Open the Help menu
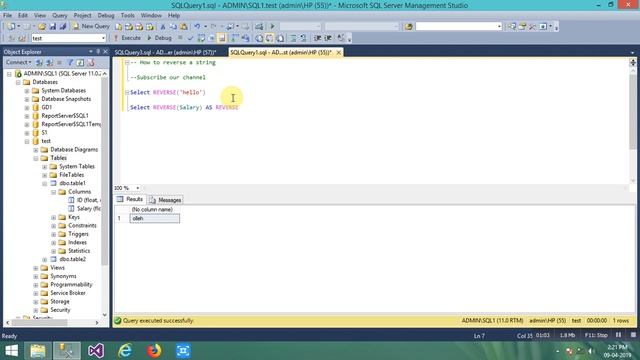The height and width of the screenshot is (360, 640). pos(174,15)
